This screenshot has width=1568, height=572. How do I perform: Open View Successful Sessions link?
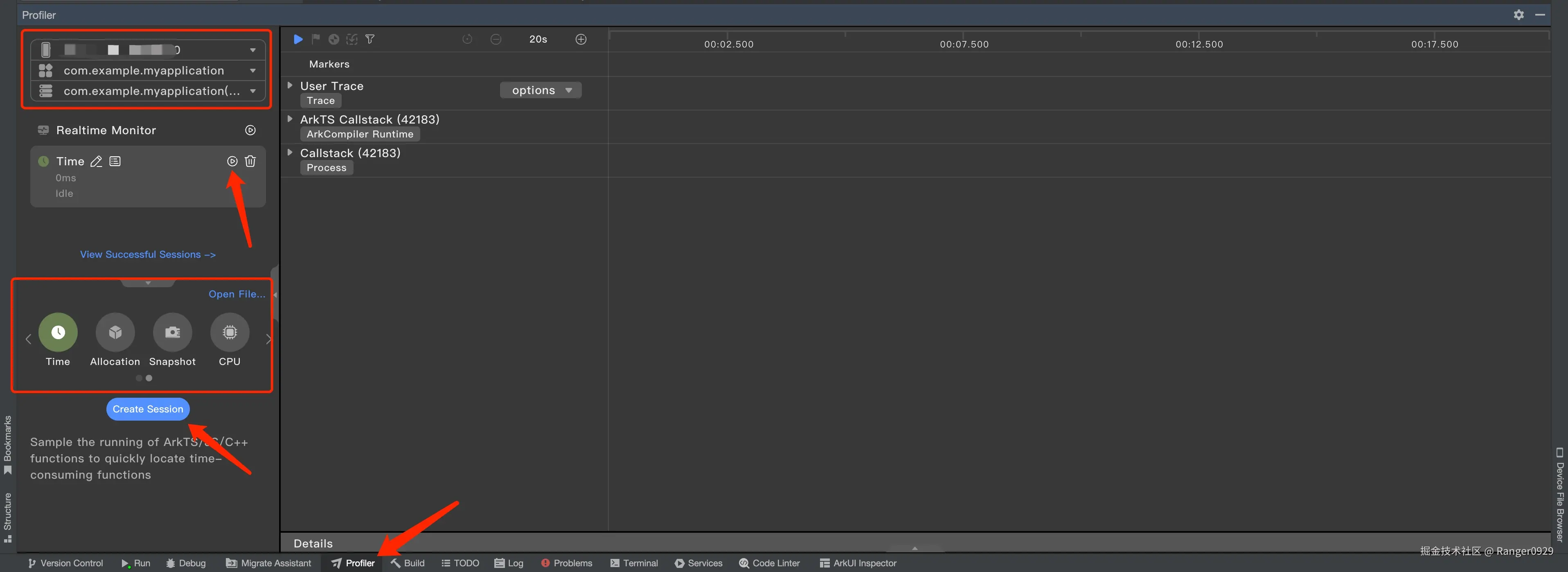[x=148, y=254]
